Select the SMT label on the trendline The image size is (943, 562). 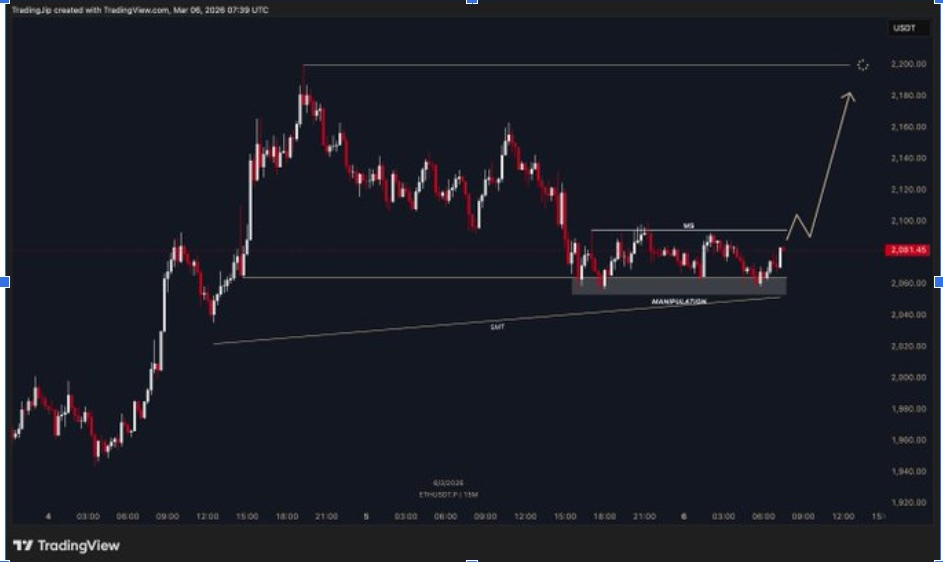click(497, 327)
